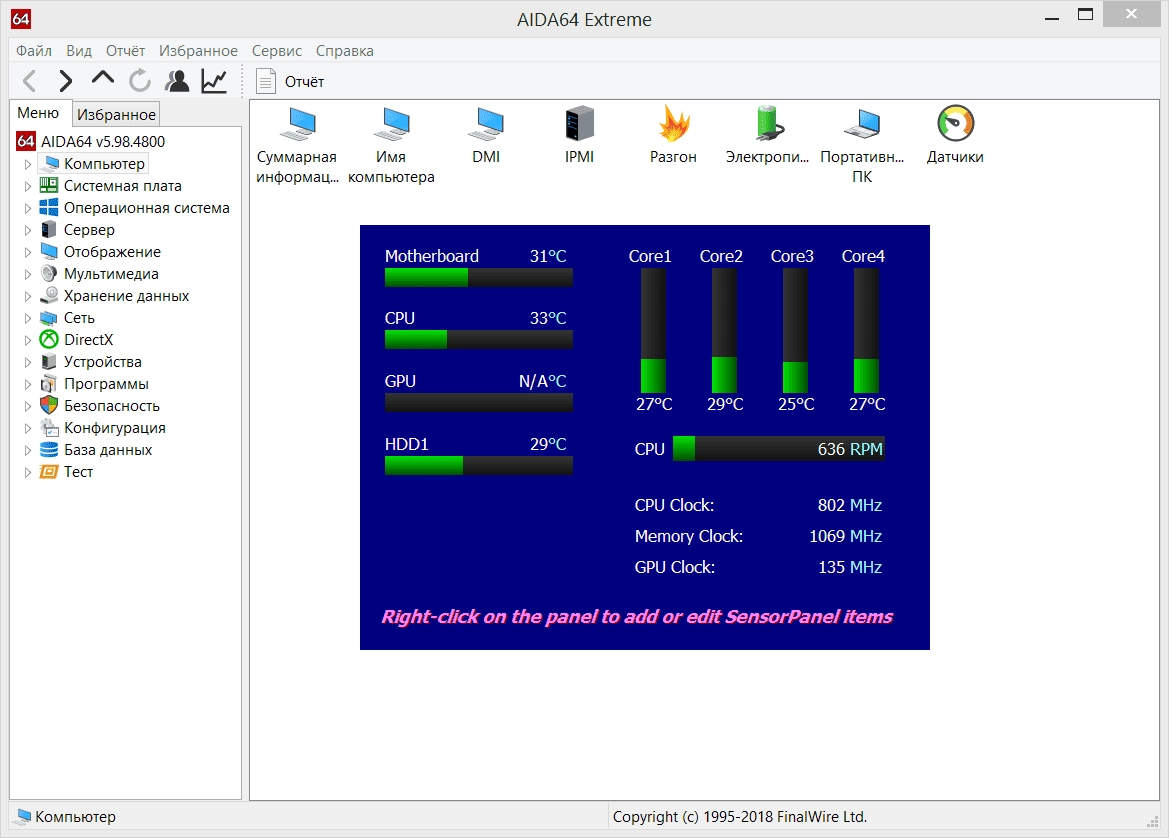The width and height of the screenshot is (1169, 838).
Task: Click the 802 MHz CPU Clock value
Action: pyautogui.click(x=850, y=505)
